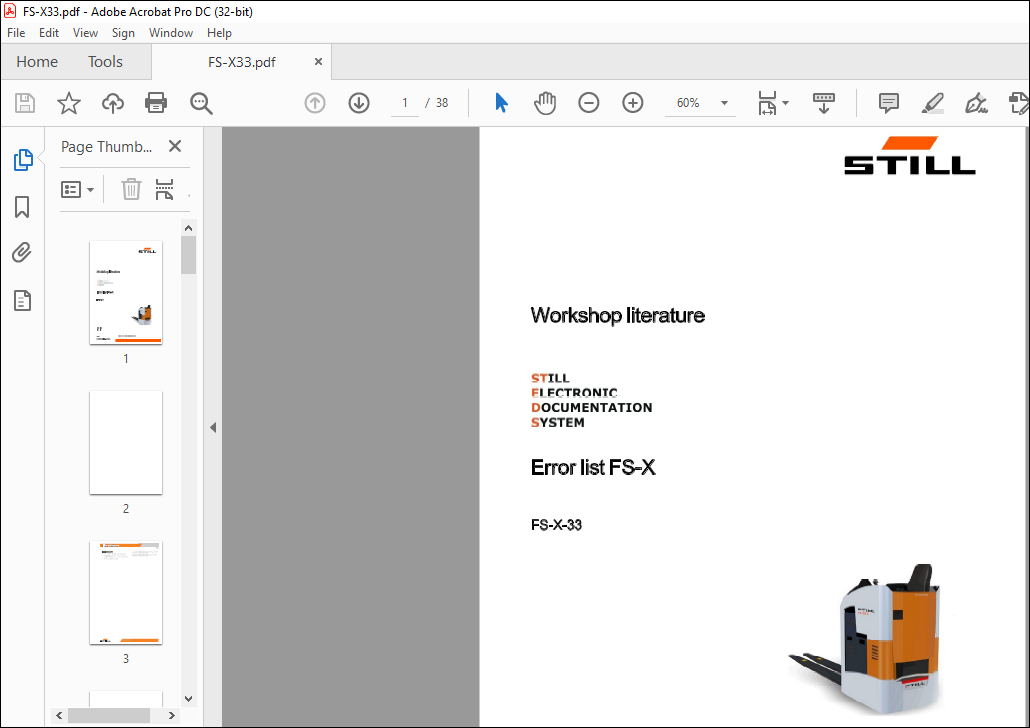
Task: Click thumbnail panel scroll up arrow
Action: 189,228
